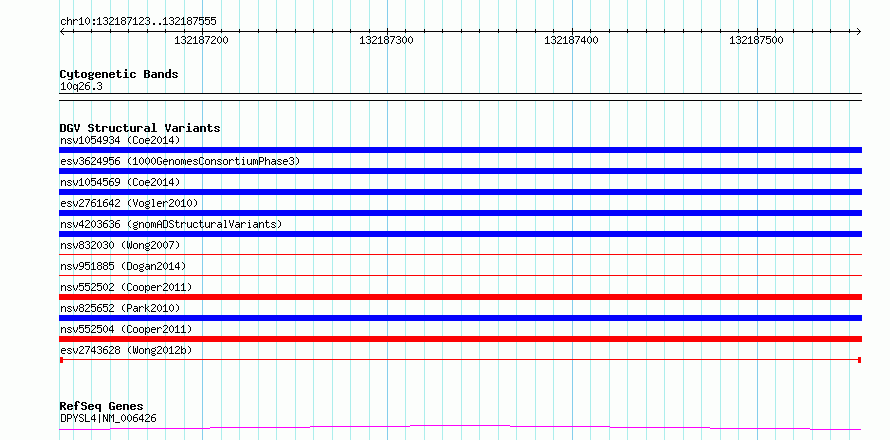890x440 pixels.
Task: Click the label nsv951885 (Dogan2014)
Action: coord(123,266)
